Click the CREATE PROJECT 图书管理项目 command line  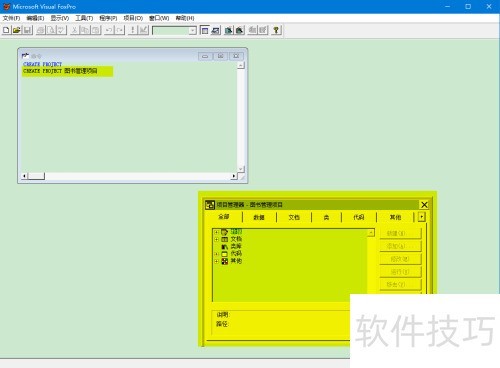click(60, 71)
